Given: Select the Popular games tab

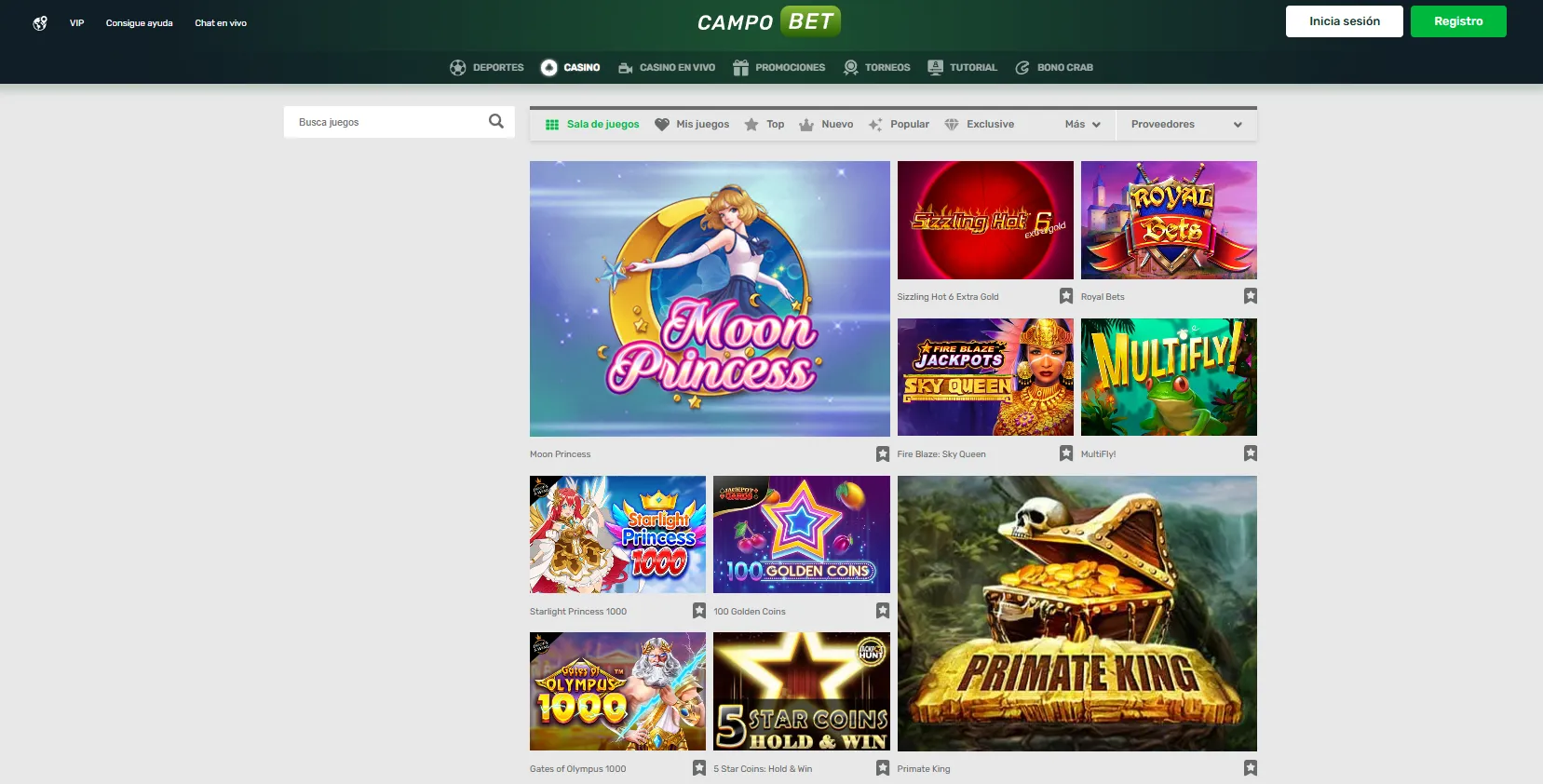Looking at the screenshot, I should 899,125.
